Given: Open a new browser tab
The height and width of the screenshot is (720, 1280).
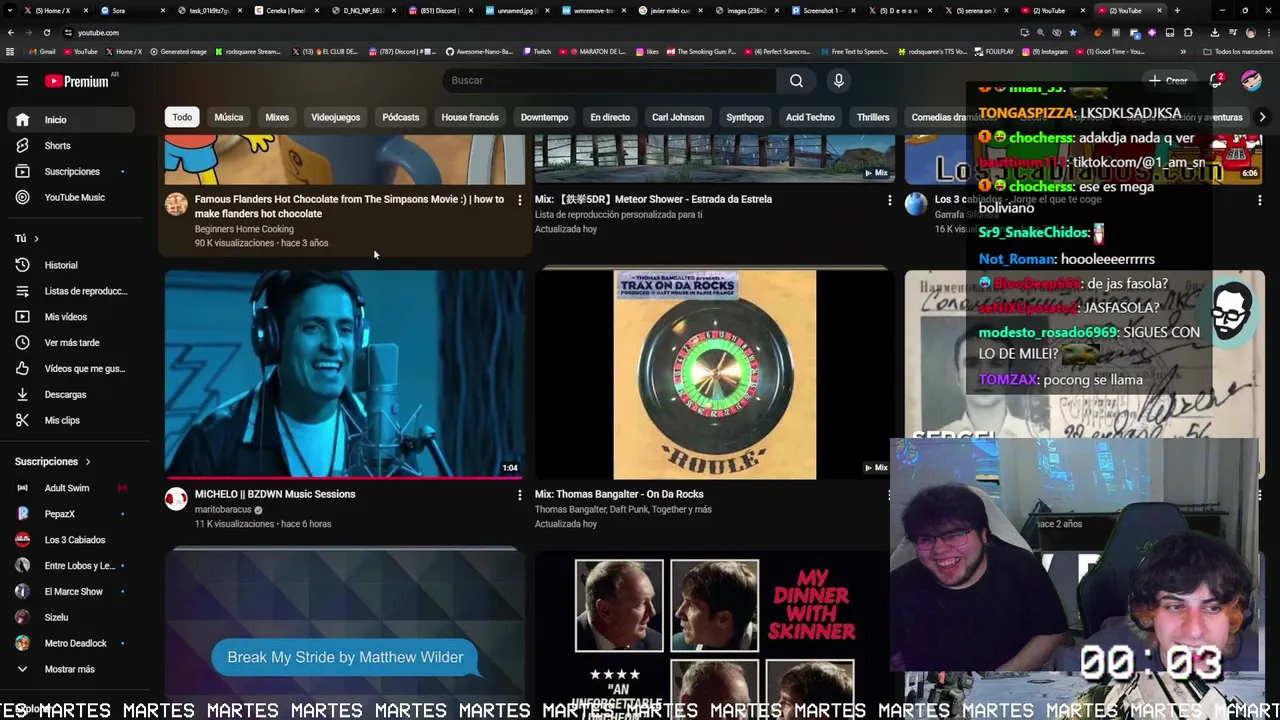Looking at the screenshot, I should pos(1177,10).
